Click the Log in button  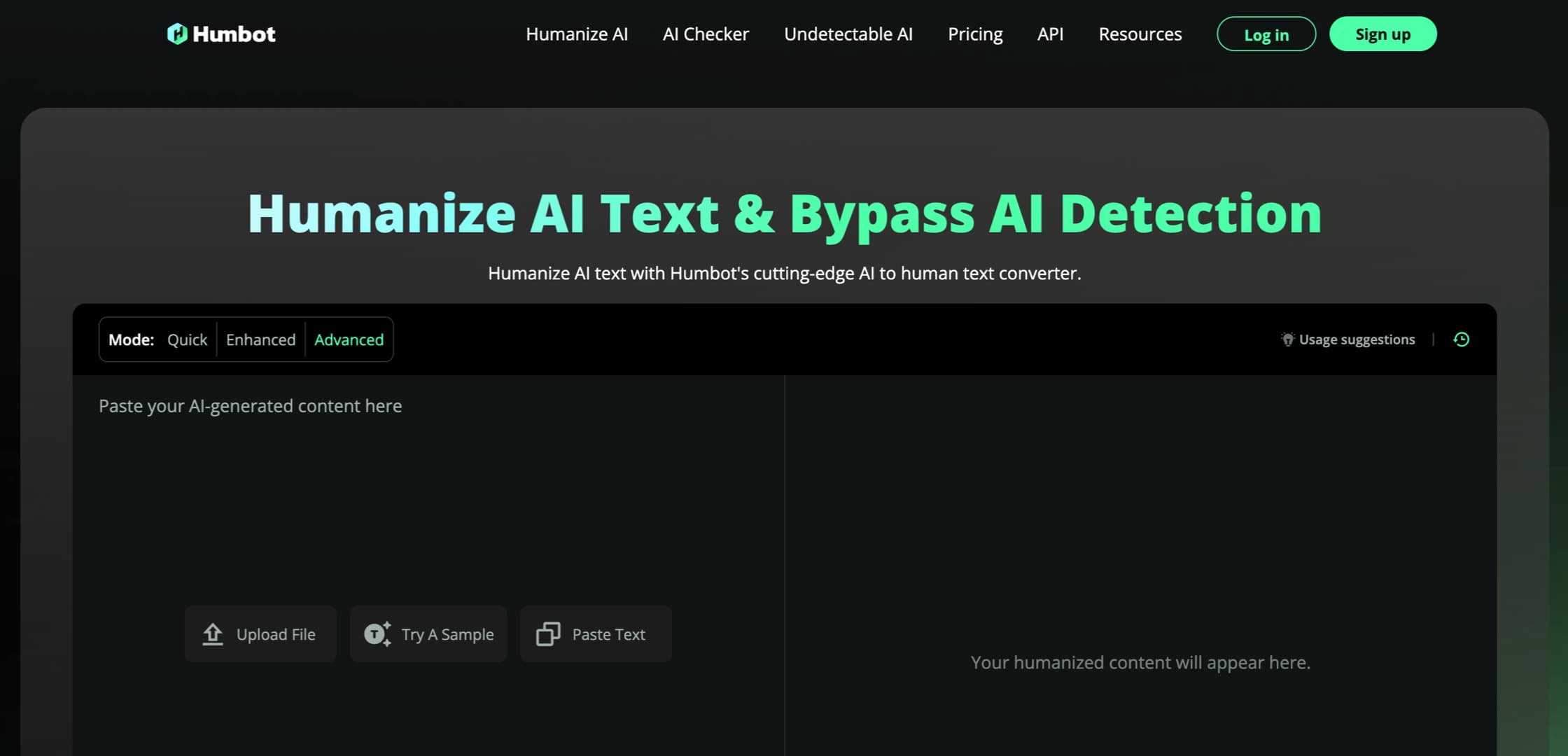[1266, 34]
